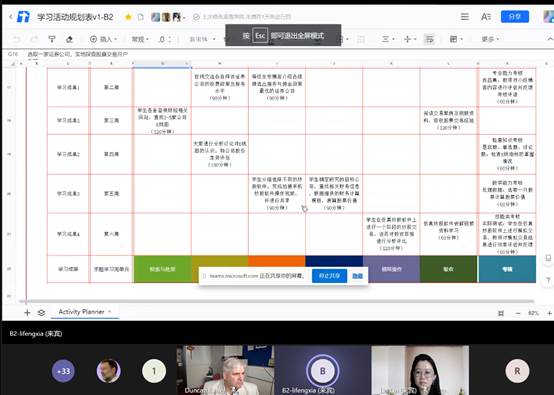Click the blue 分享 share button
The width and height of the screenshot is (554, 395).
click(514, 17)
